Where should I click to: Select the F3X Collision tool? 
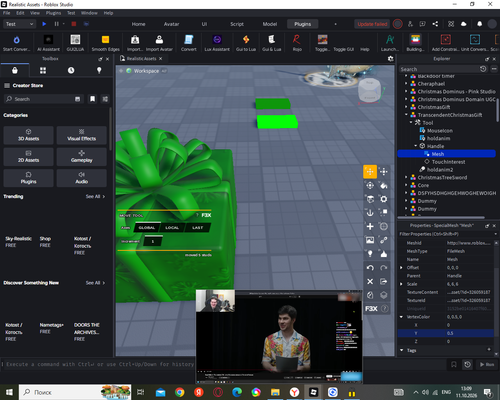(384, 213)
